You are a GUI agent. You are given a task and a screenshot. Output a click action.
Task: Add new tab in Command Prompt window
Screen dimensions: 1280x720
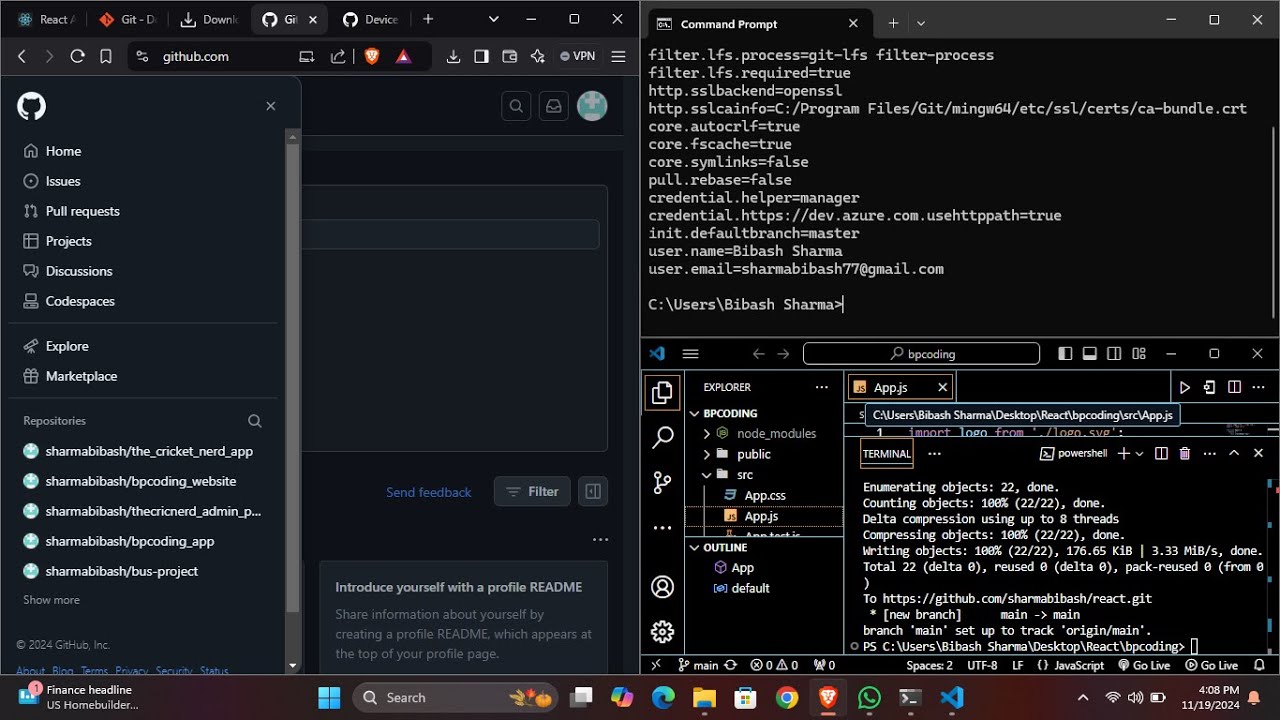893,23
